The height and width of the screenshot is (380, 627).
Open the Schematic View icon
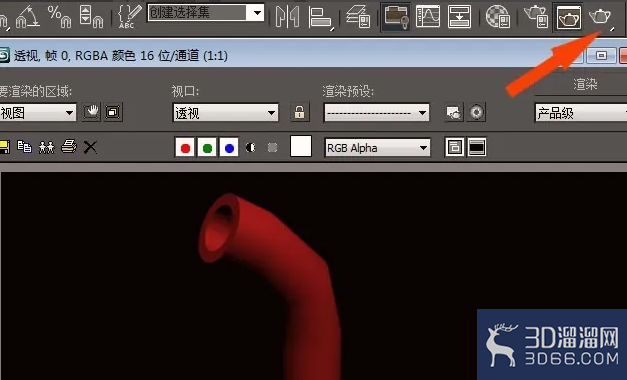[x=459, y=17]
